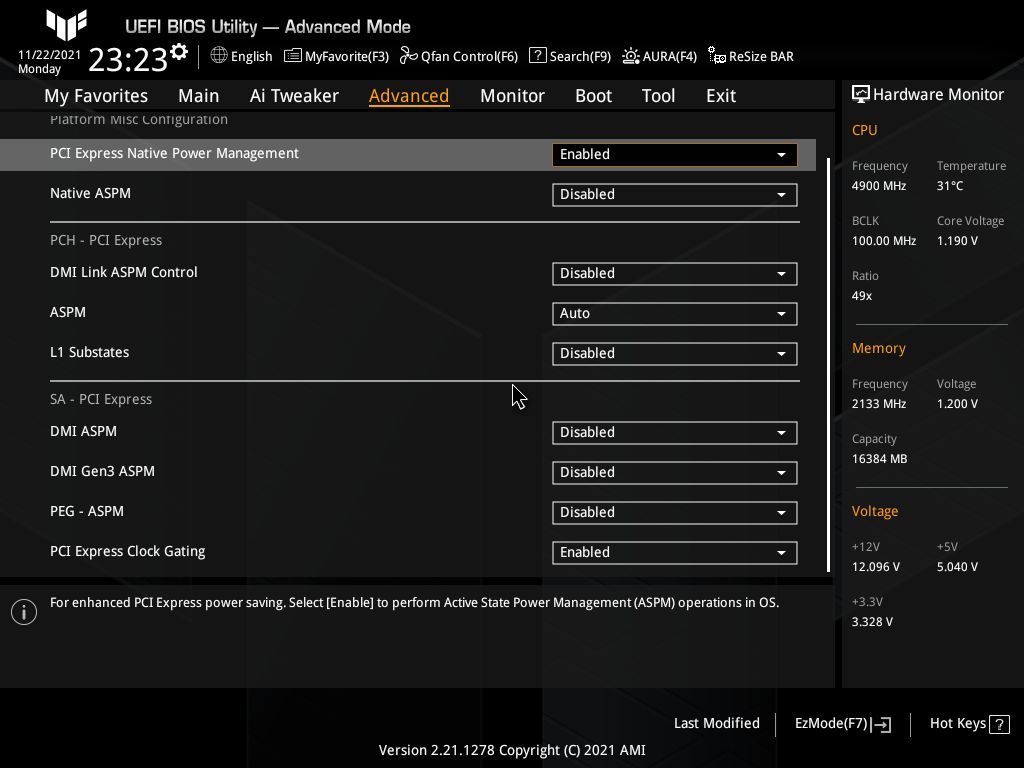
Task: Switch to the Main tab
Action: [199, 95]
